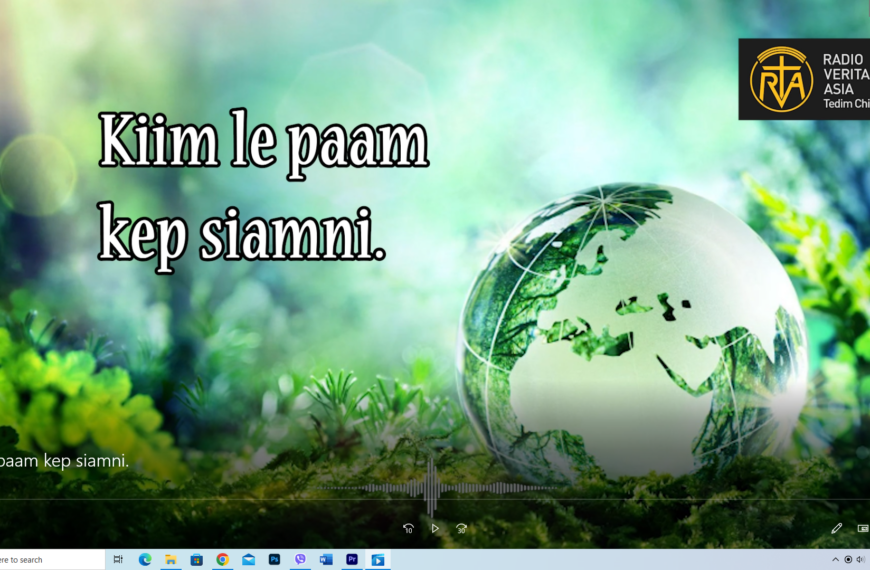
Task: Click the 'paam kep siamni.' subtitle text
Action: click(64, 461)
